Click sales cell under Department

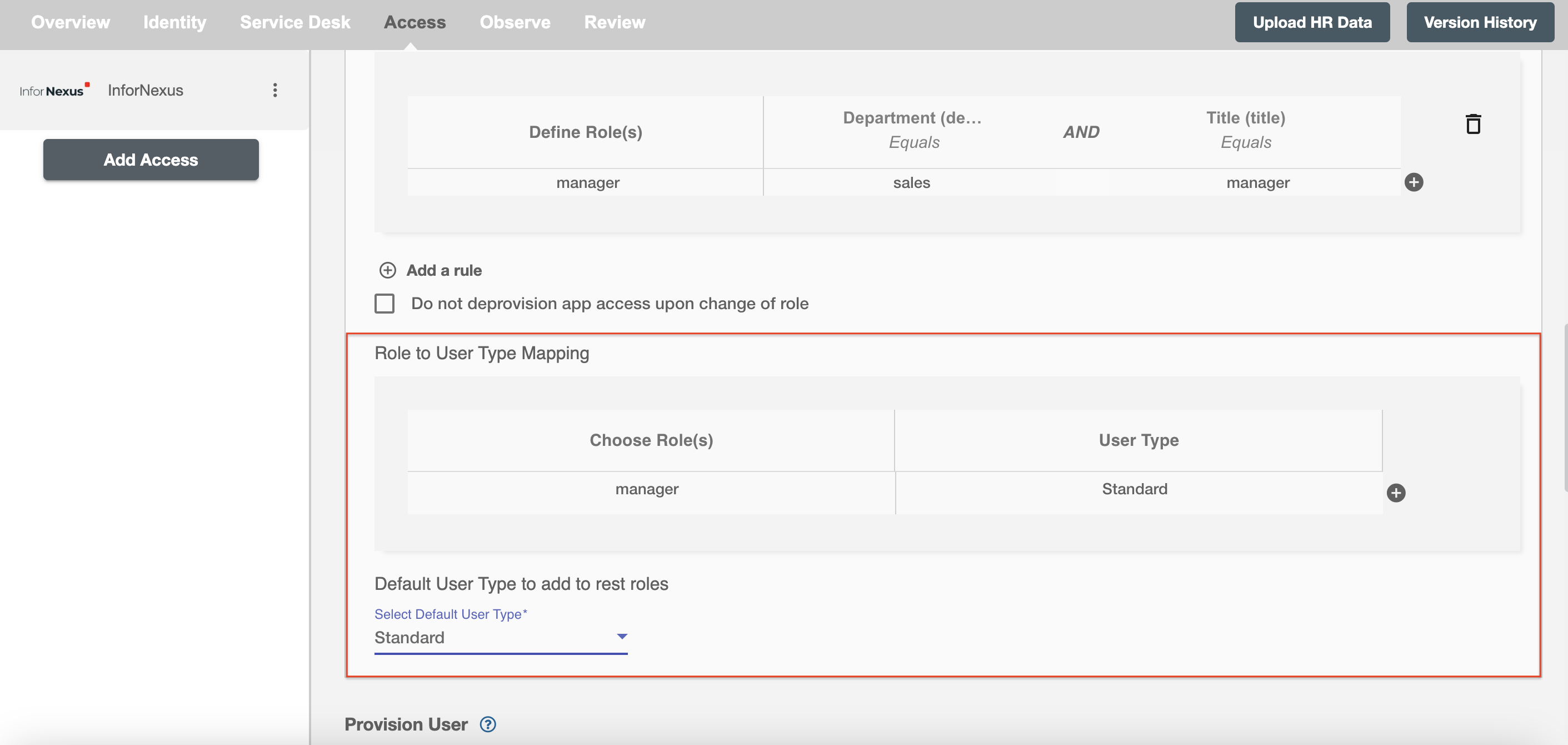[x=911, y=182]
